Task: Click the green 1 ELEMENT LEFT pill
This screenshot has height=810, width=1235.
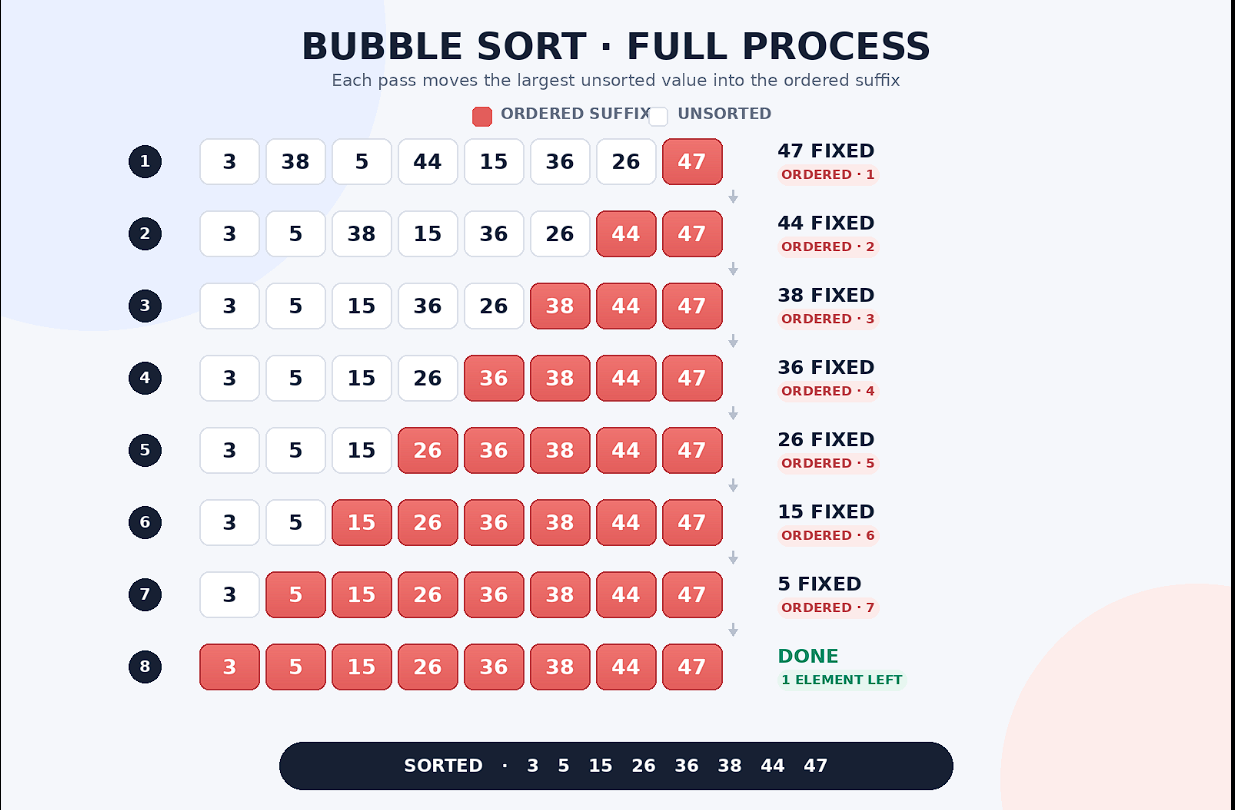Action: [842, 680]
